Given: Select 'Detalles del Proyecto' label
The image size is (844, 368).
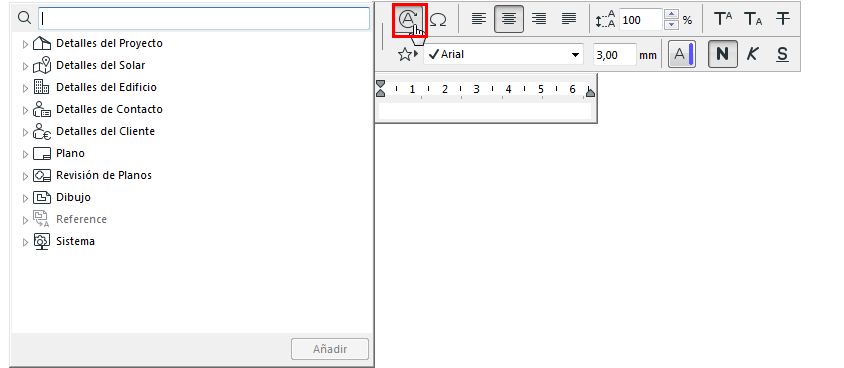Looking at the screenshot, I should point(109,43).
